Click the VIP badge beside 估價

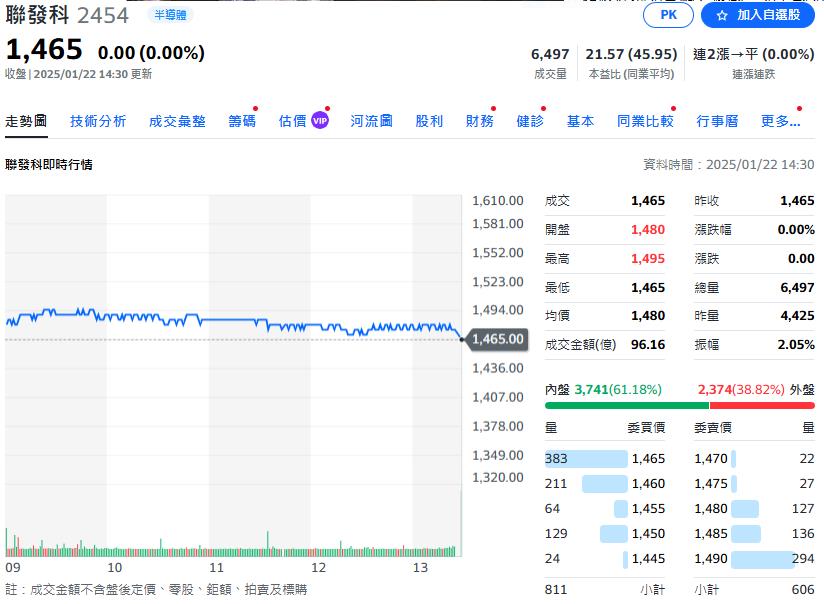click(x=320, y=121)
